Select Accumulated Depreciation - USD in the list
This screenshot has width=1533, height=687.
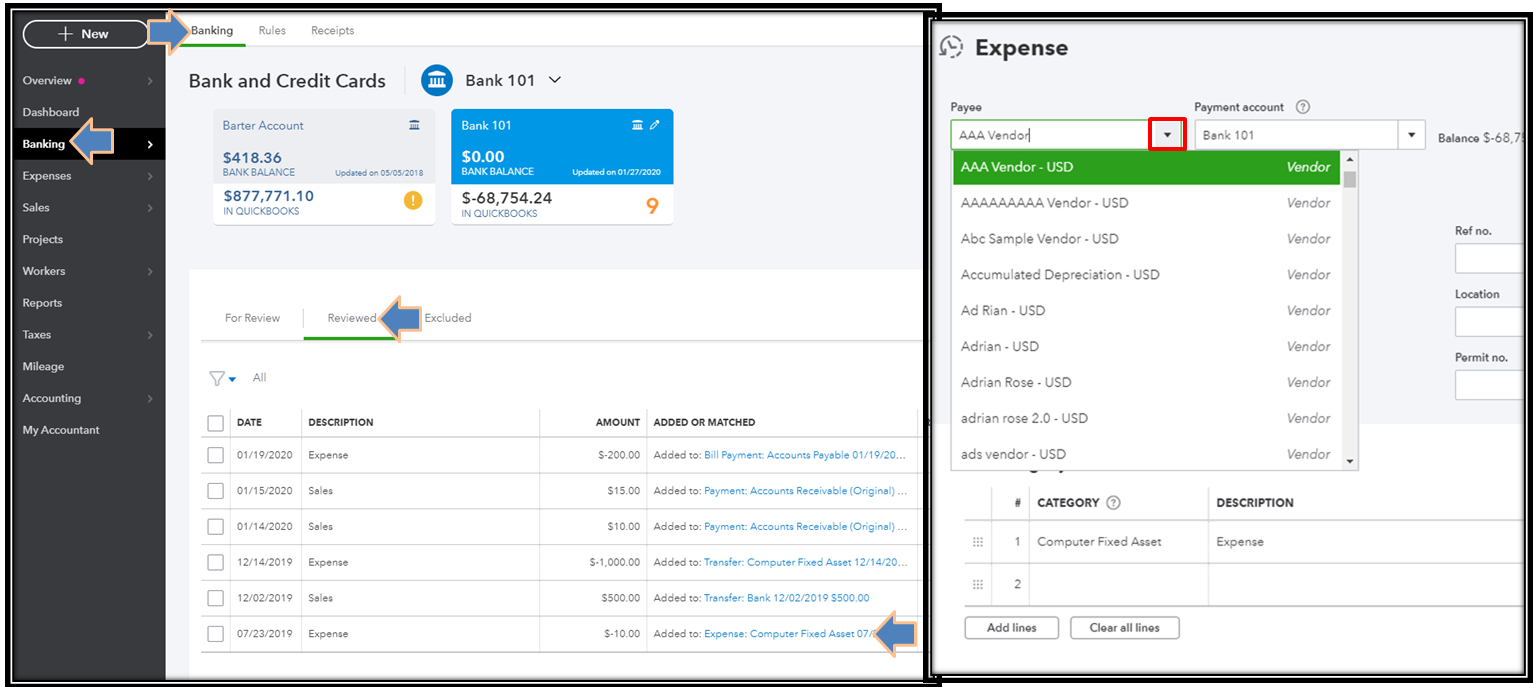[x=1146, y=275]
